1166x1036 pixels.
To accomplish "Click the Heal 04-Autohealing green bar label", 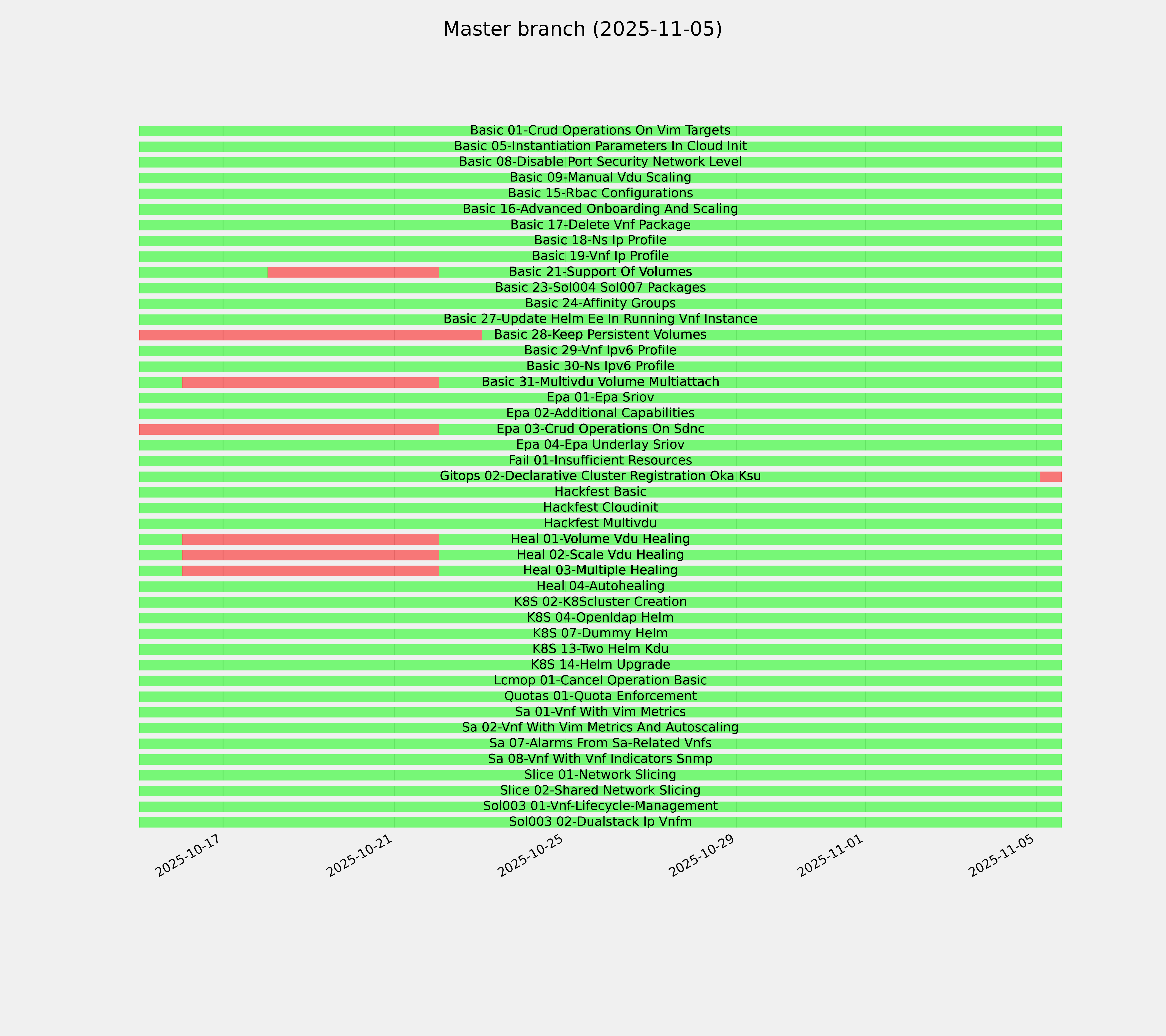I will coord(600,586).
